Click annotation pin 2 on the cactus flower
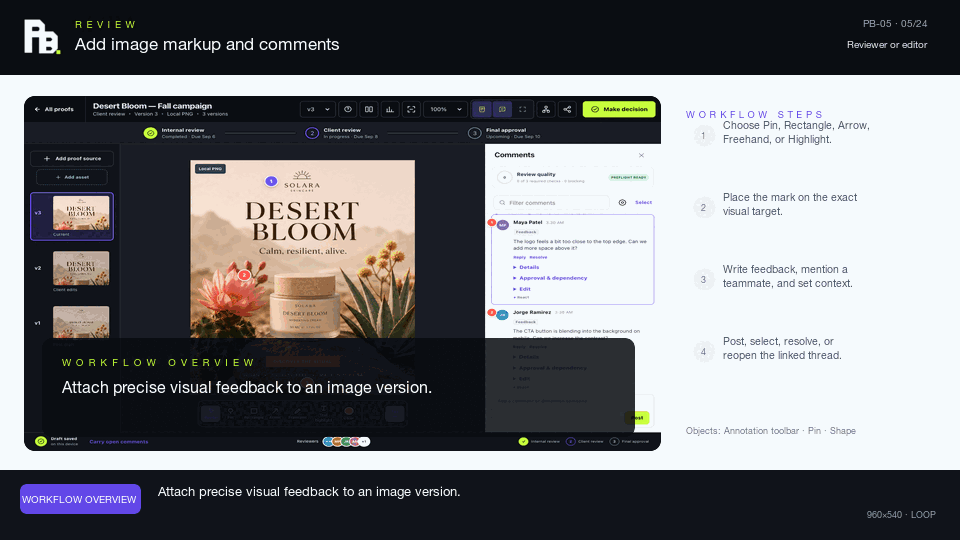960x540 pixels. [244, 275]
